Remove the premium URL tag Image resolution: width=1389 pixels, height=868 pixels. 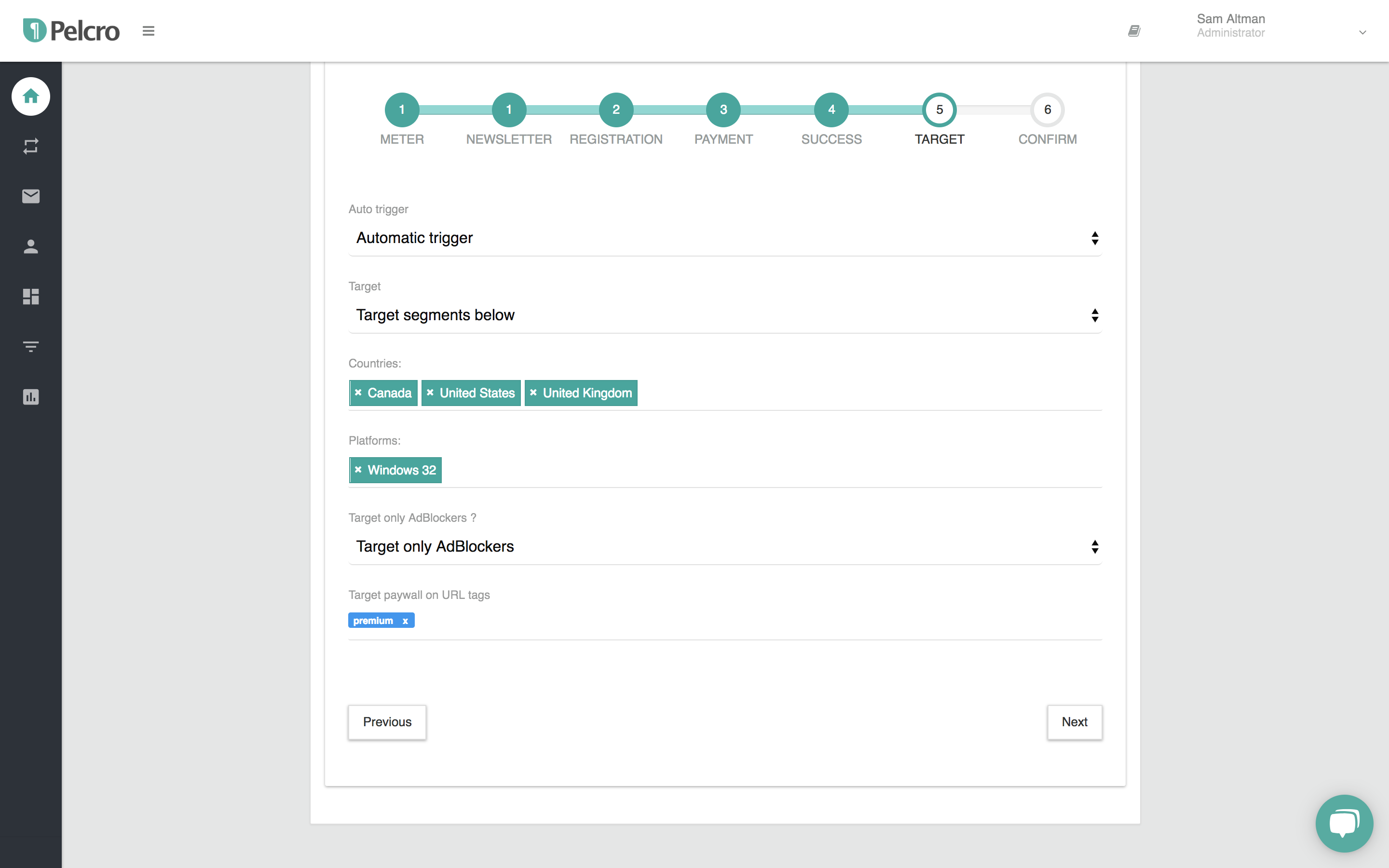405,621
